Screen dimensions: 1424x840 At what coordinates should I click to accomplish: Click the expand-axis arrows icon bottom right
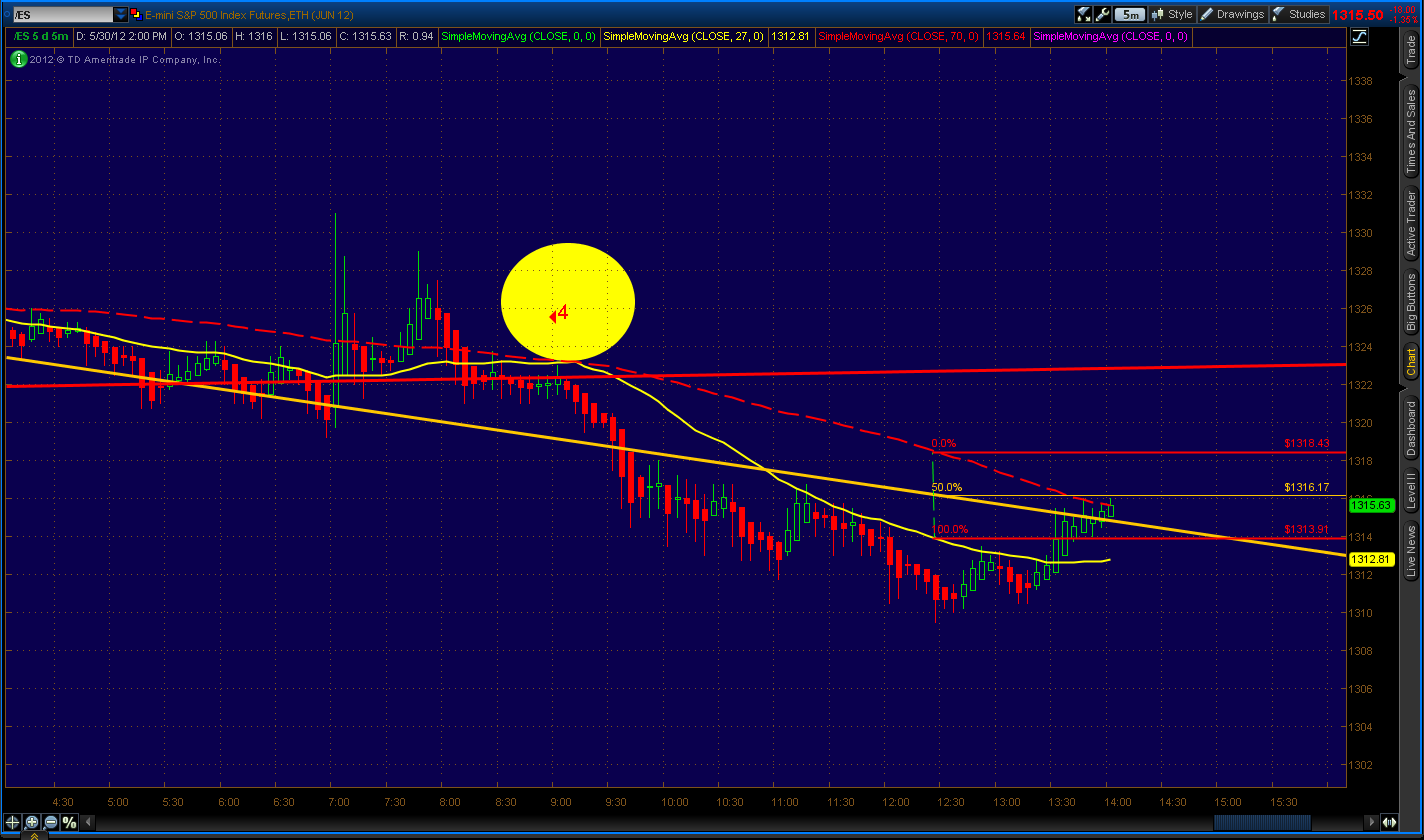coord(1389,822)
